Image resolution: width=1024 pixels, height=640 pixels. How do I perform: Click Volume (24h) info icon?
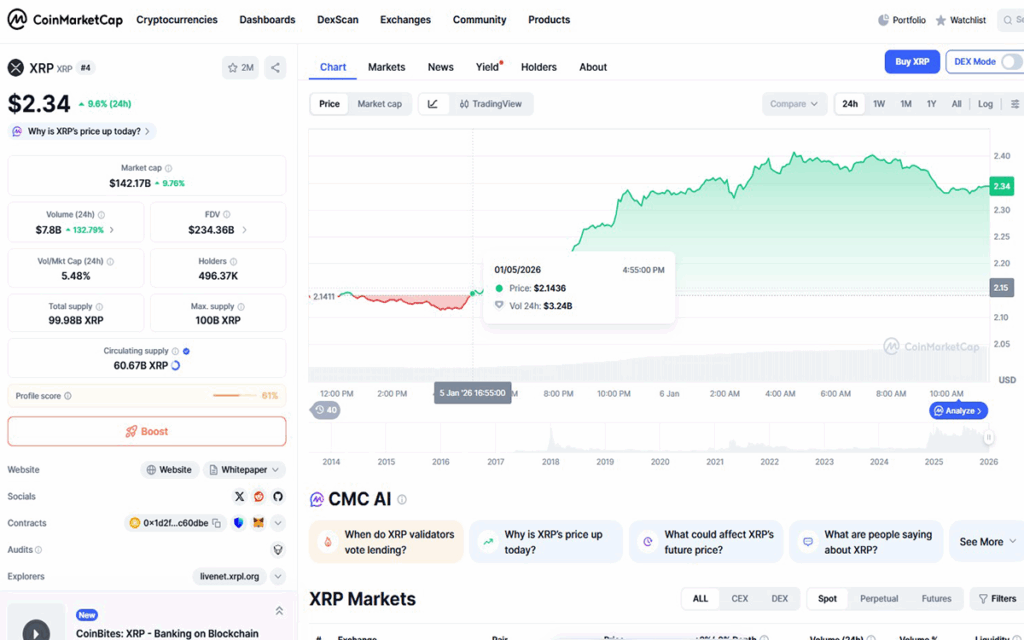(x=101, y=214)
